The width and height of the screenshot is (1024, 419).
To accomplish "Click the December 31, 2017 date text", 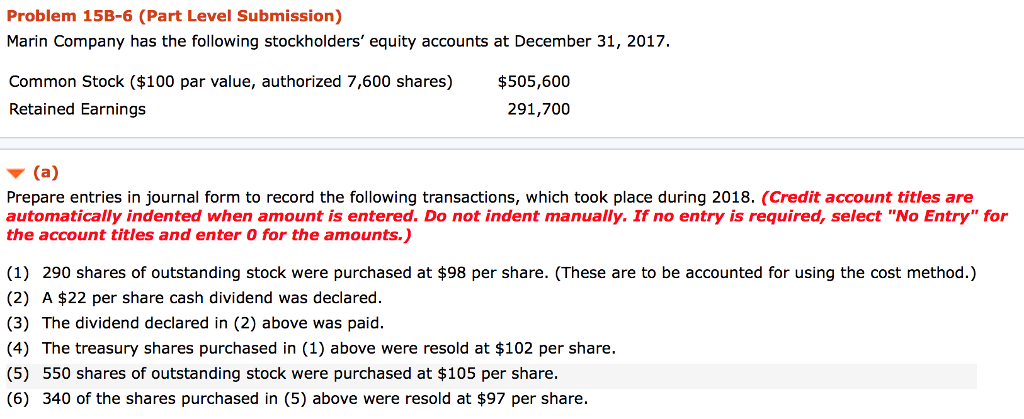I will click(x=588, y=42).
